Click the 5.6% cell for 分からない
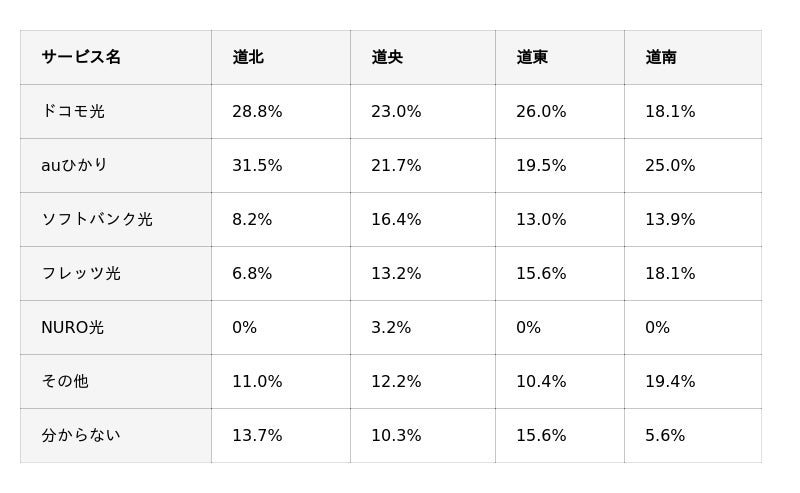This screenshot has height=493, width=800. pos(665,435)
